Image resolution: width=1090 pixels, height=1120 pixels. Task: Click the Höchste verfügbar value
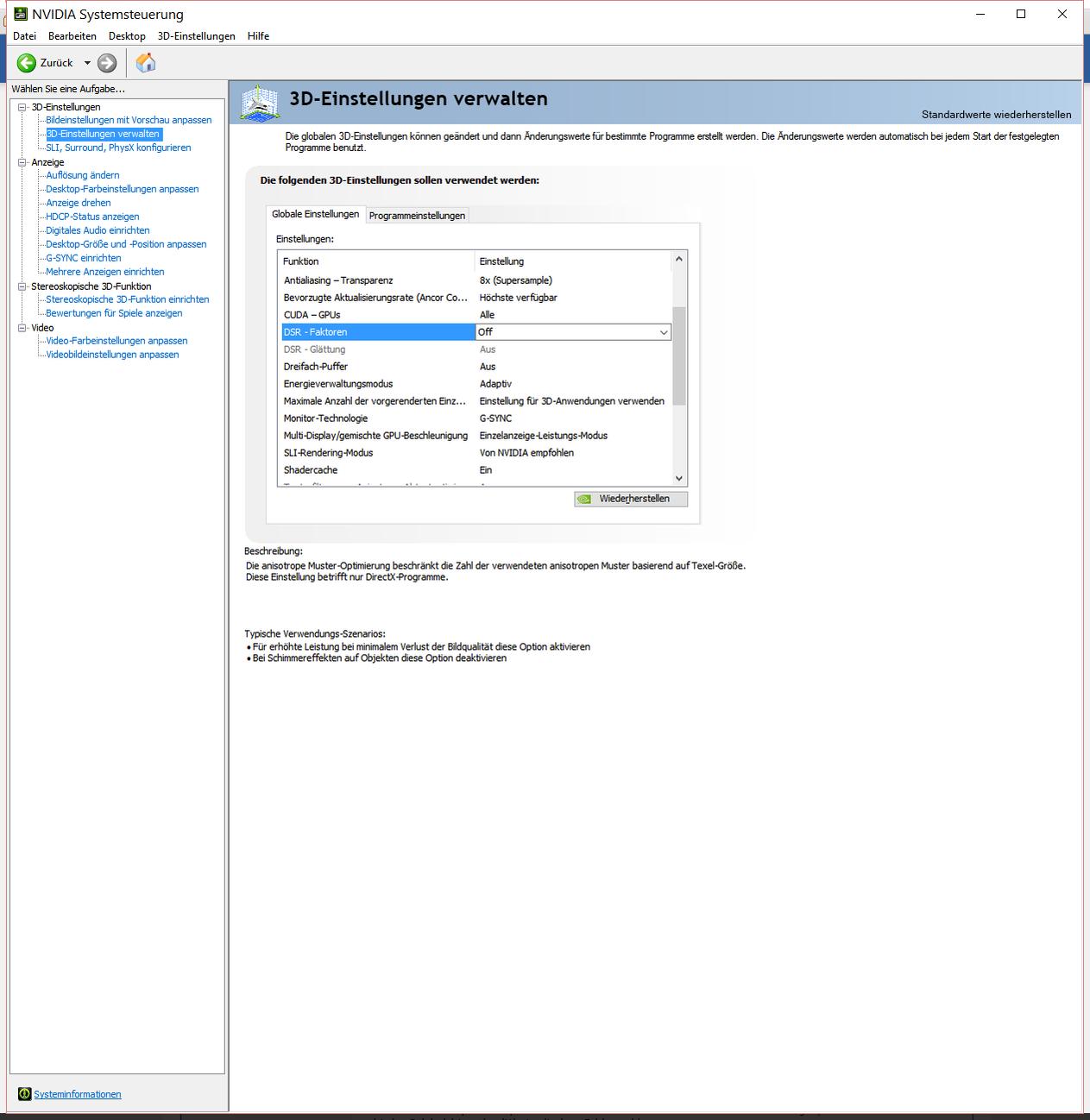point(519,298)
